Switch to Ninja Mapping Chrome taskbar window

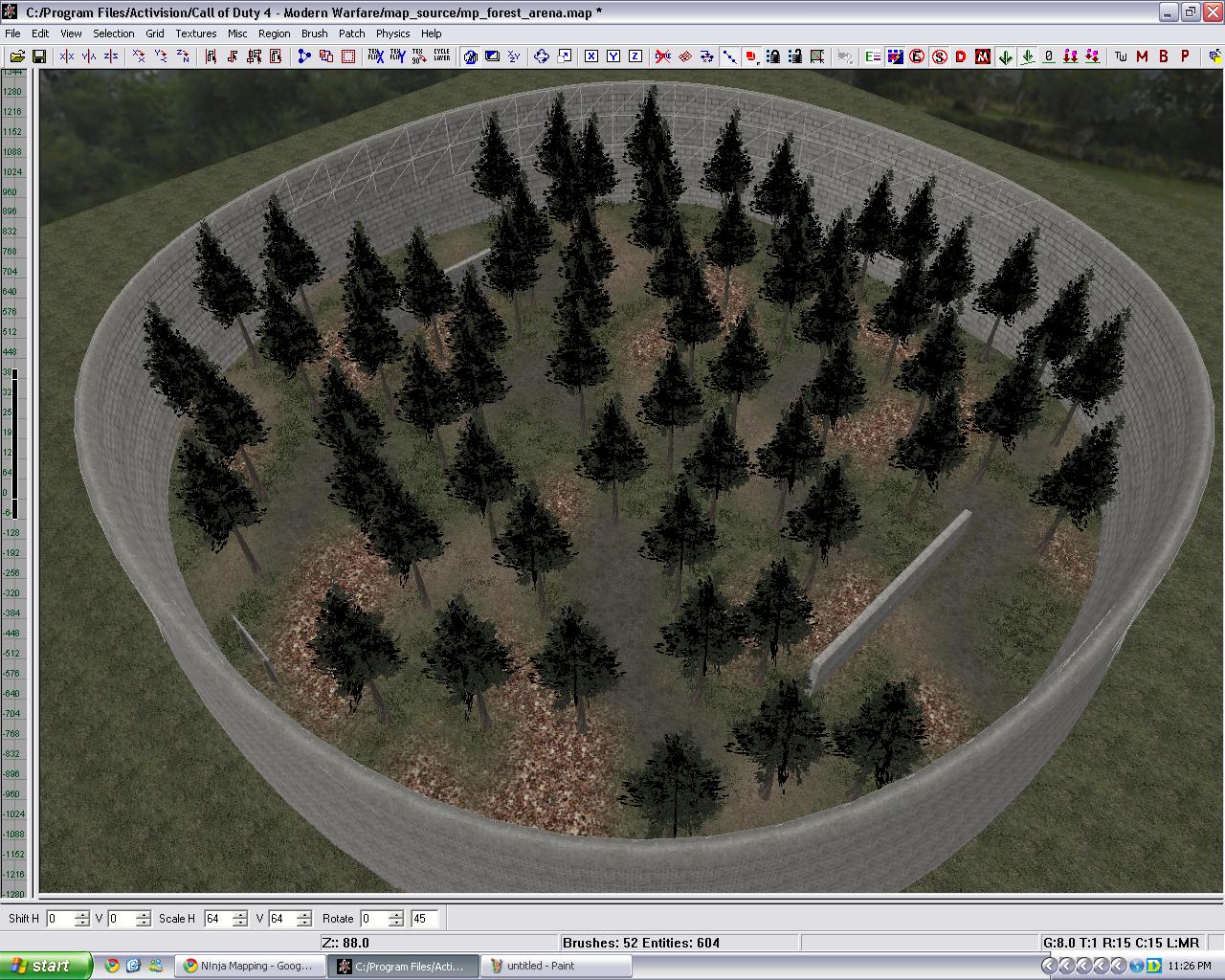point(249,966)
